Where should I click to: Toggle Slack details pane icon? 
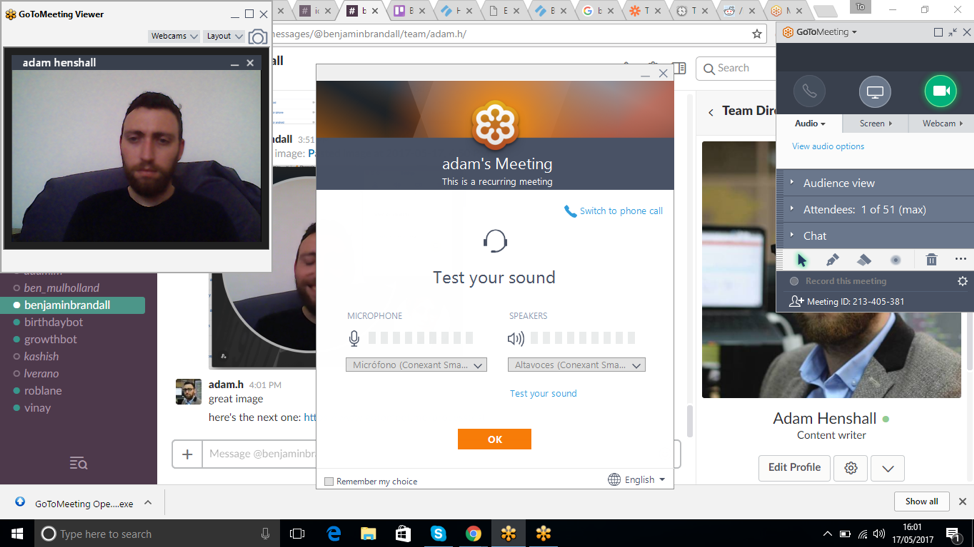coord(680,68)
